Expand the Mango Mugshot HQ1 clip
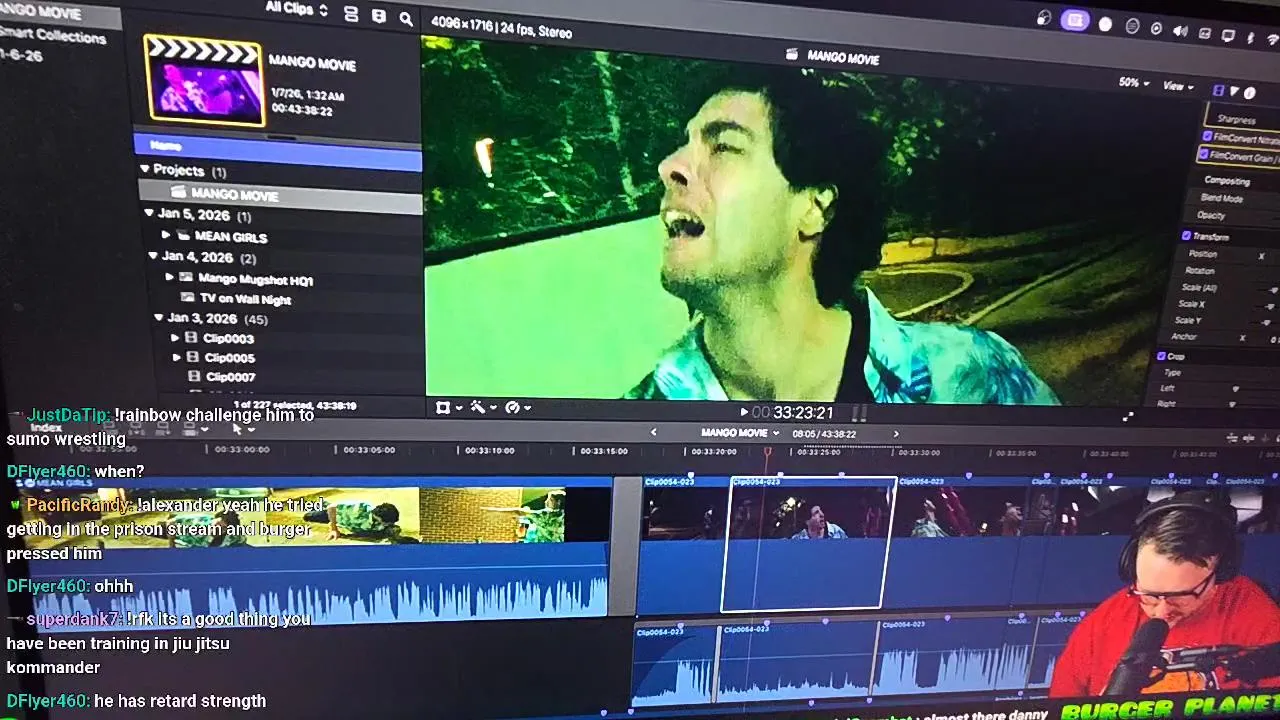 pyautogui.click(x=170, y=277)
